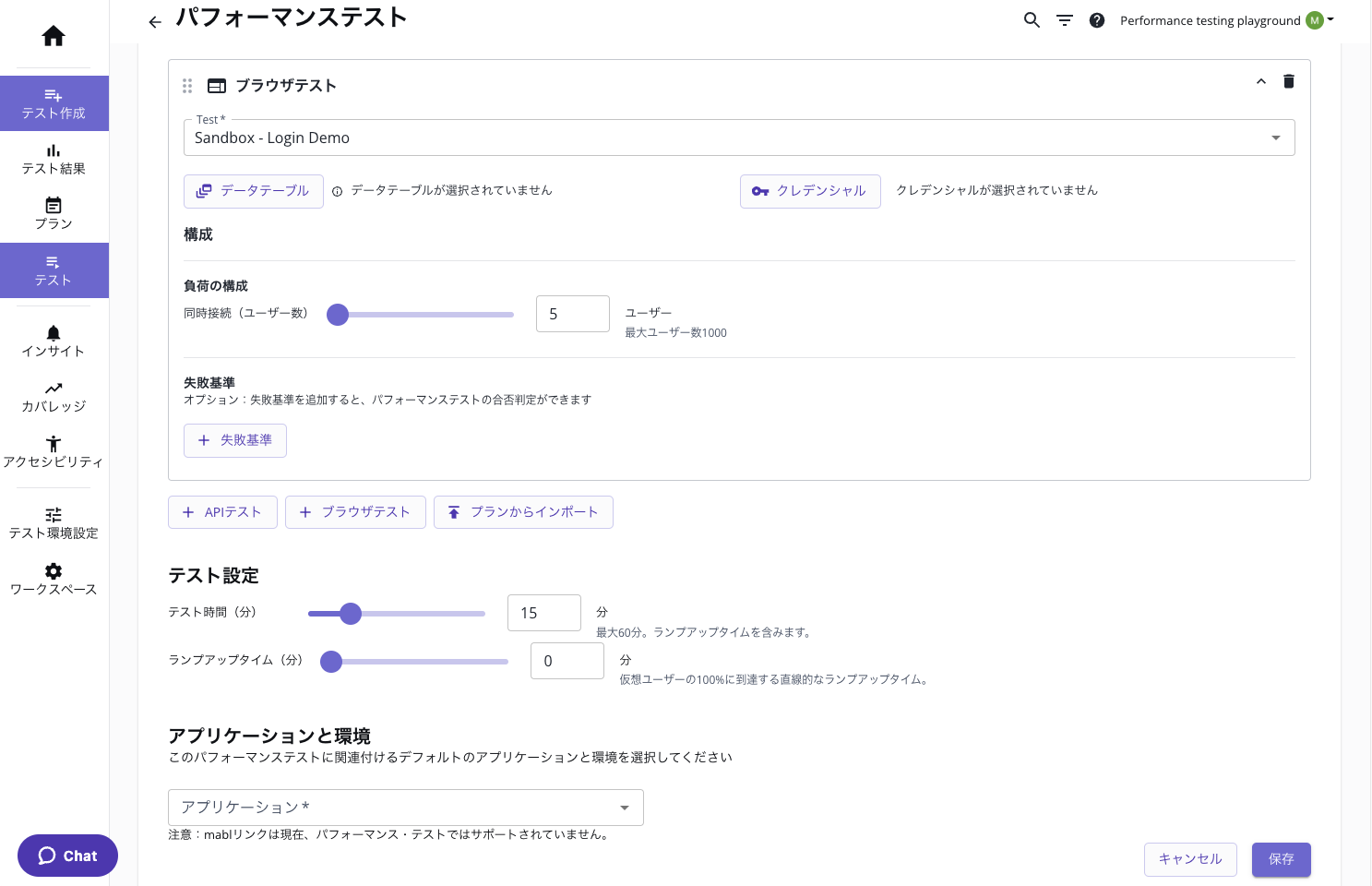Select プラン in the sidebar
This screenshot has width=1372, height=886.
pyautogui.click(x=54, y=214)
